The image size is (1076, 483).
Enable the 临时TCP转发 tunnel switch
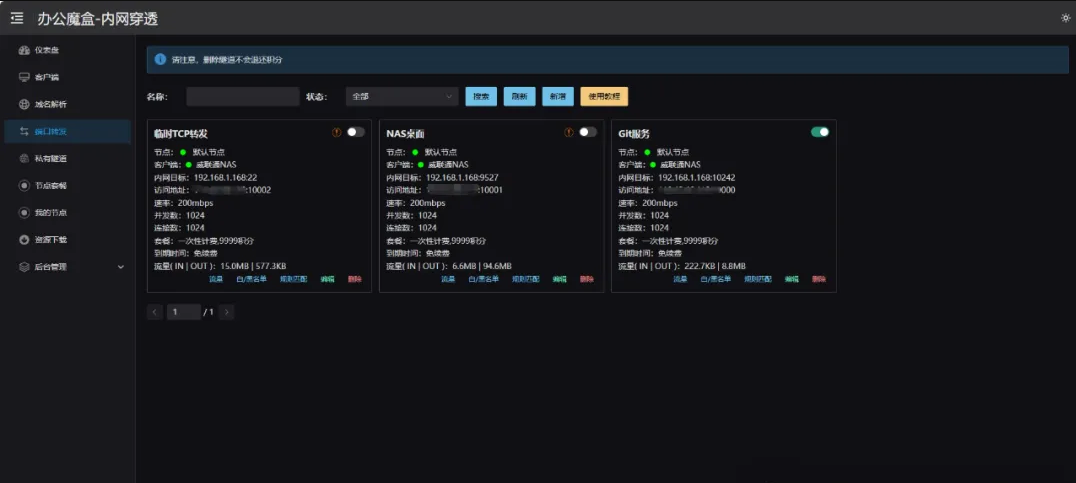[355, 132]
